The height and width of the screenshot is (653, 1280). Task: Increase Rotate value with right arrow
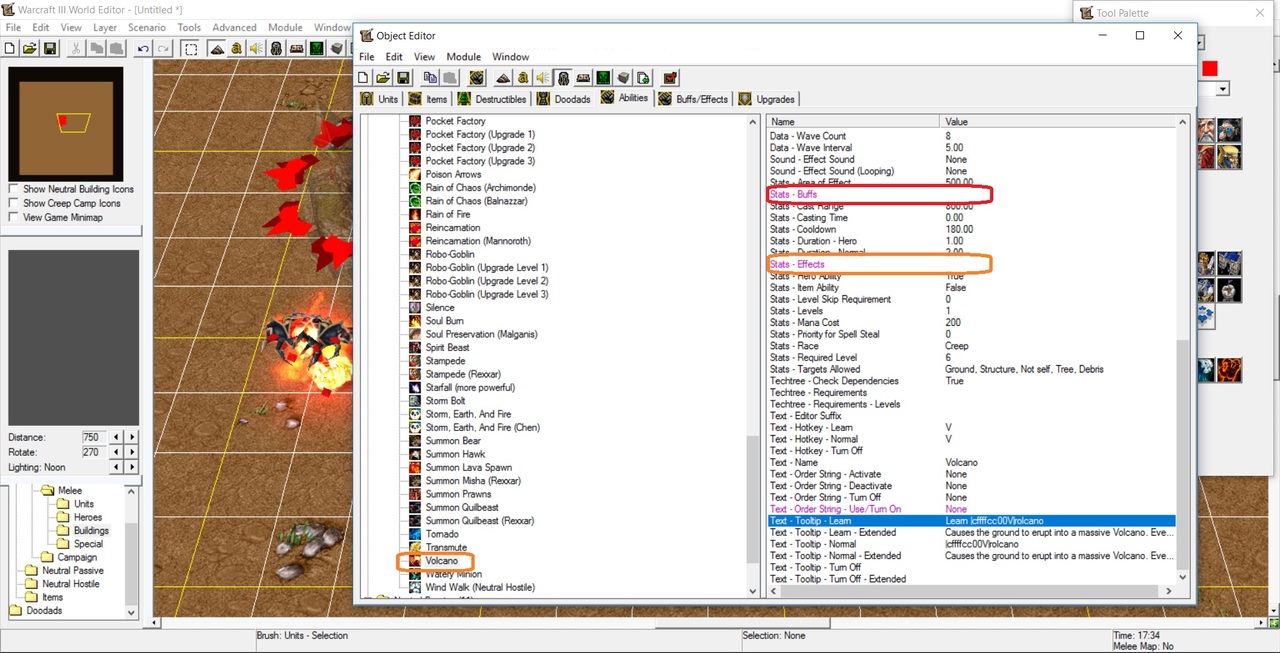[132, 452]
